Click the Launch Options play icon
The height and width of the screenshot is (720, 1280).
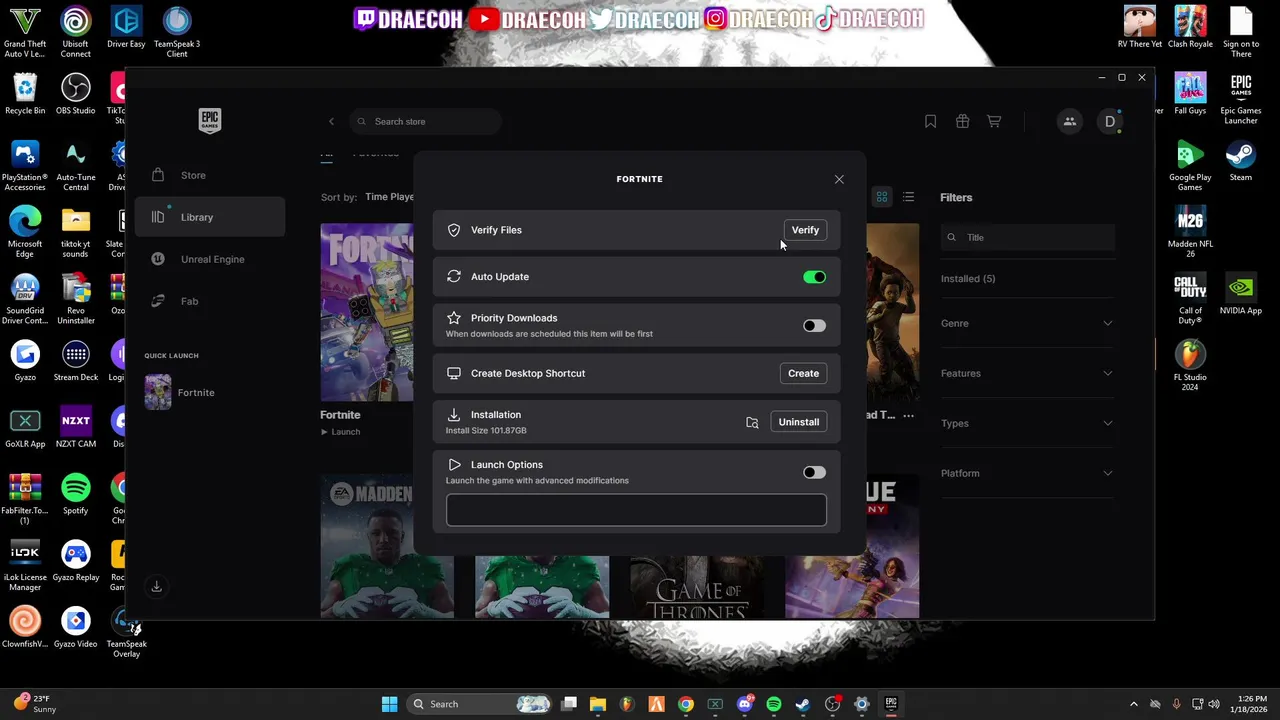click(x=454, y=465)
